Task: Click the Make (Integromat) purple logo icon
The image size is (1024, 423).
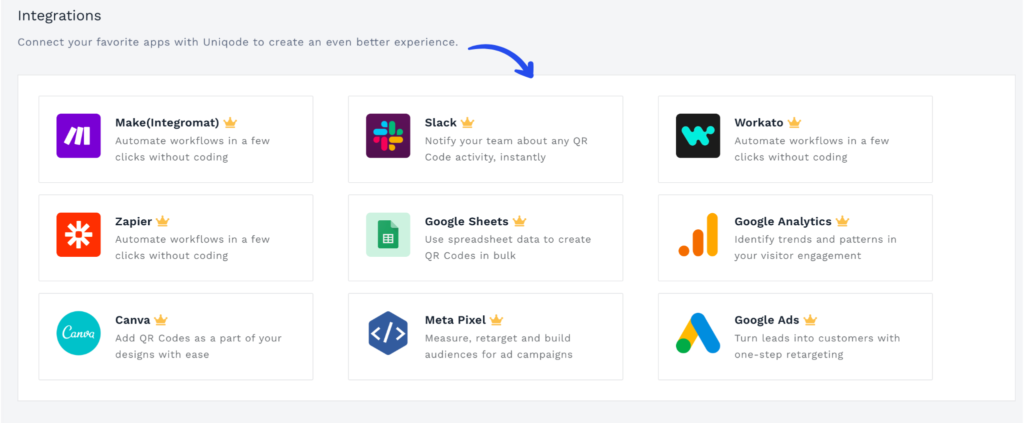Action: coord(78,136)
